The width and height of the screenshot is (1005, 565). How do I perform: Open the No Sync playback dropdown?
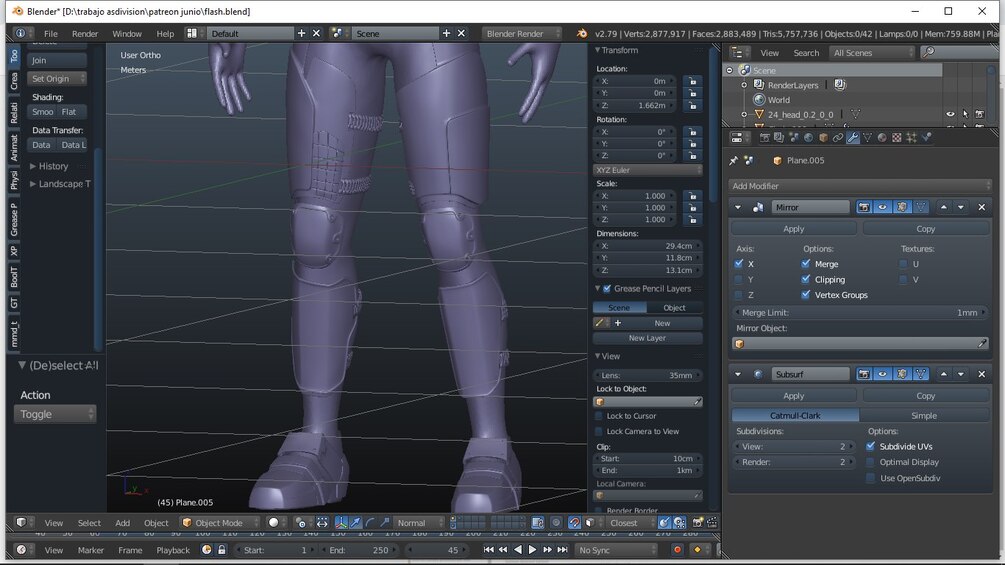(x=615, y=550)
